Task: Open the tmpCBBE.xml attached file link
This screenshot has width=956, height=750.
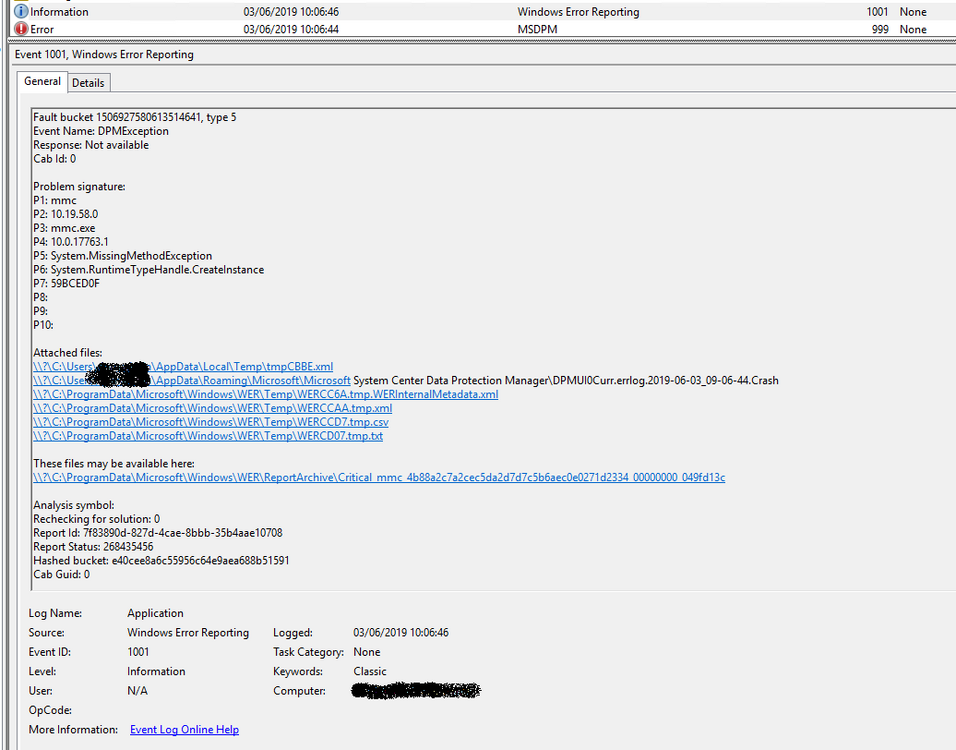Action: (x=183, y=366)
